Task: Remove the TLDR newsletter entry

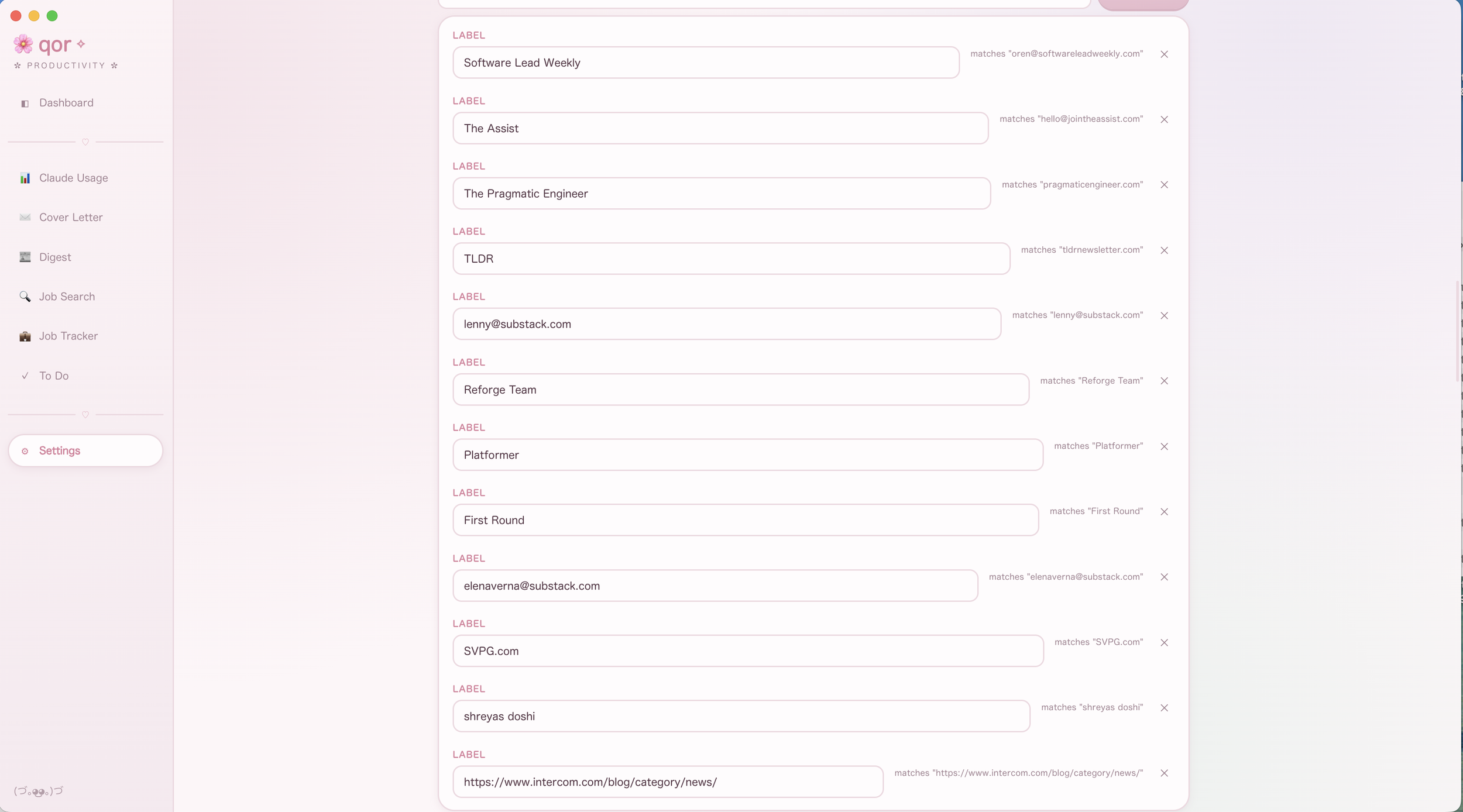Action: (1164, 250)
